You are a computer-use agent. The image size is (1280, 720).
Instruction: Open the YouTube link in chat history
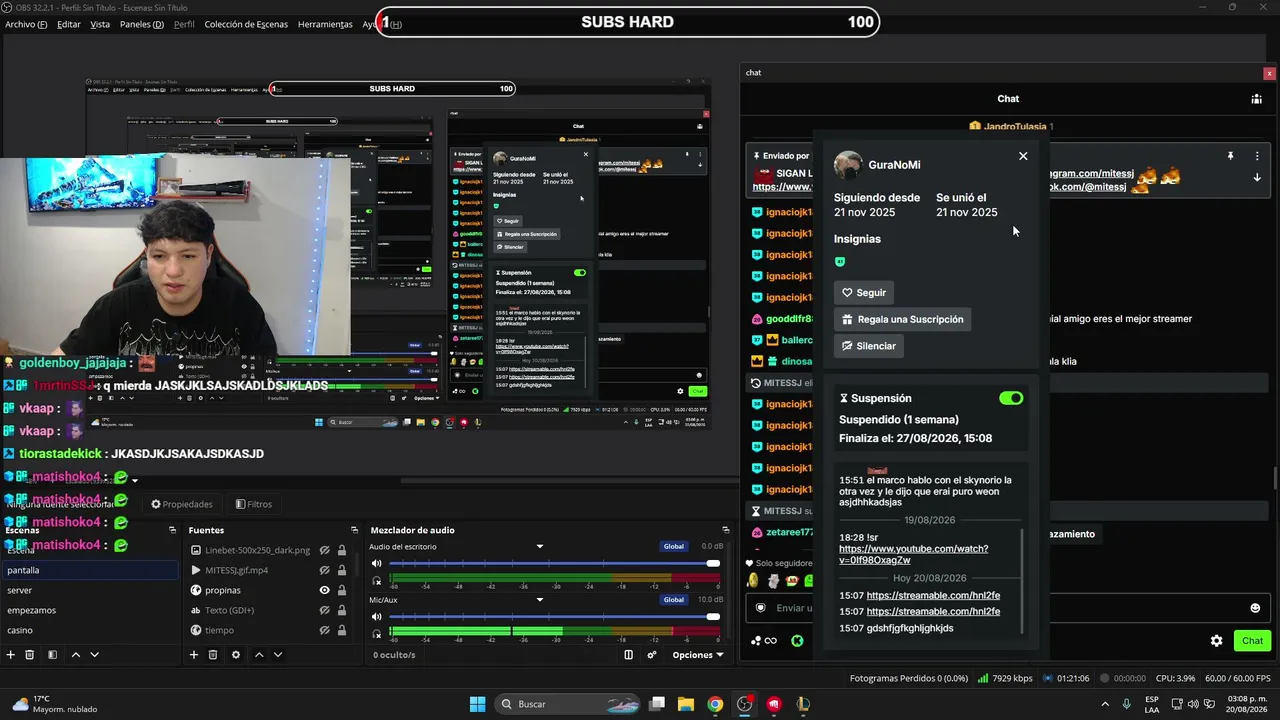pyautogui.click(x=913, y=554)
